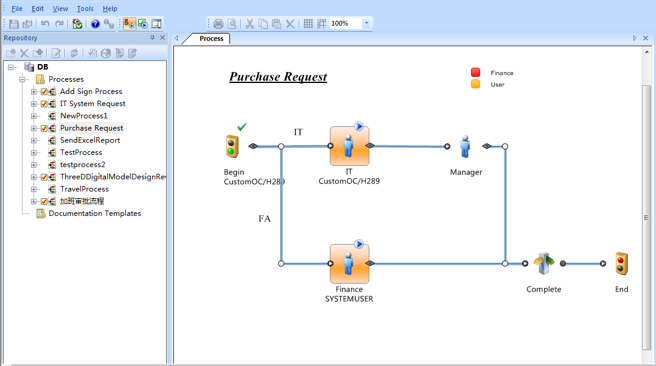Select the Complete node

point(543,264)
